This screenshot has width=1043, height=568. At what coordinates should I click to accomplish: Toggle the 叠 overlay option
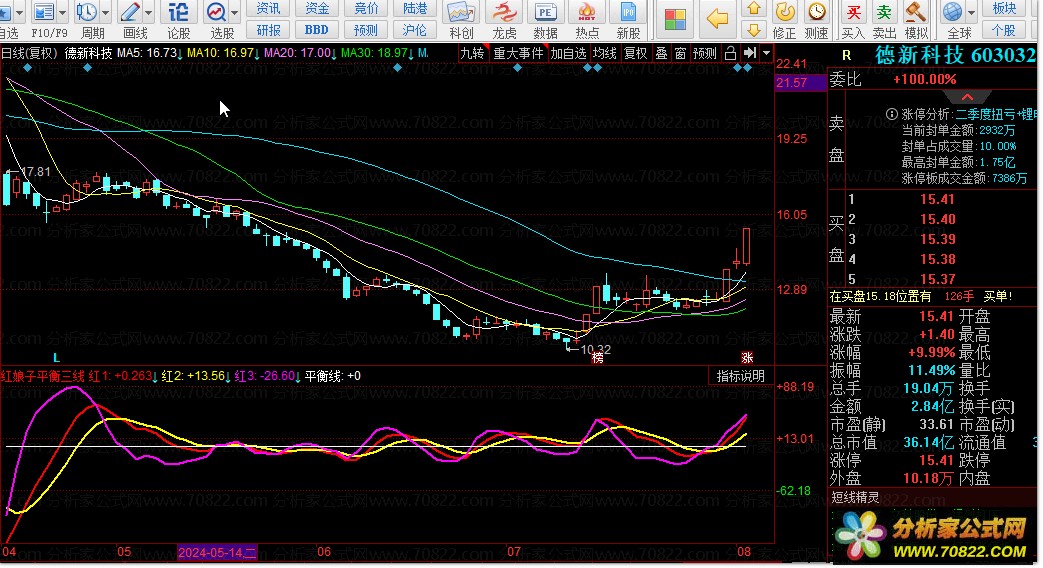click(661, 53)
